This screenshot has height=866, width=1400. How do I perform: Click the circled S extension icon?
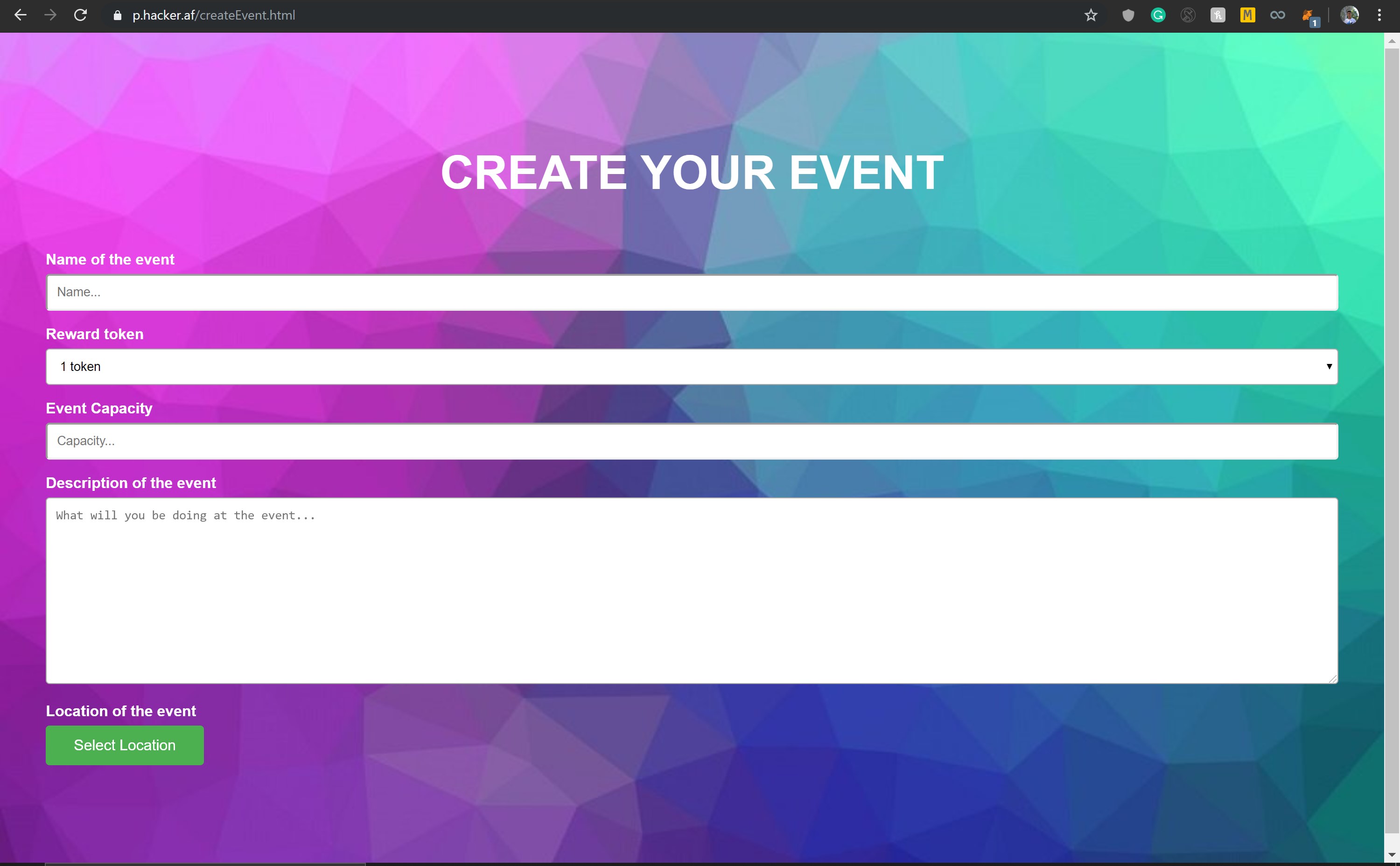[1188, 15]
